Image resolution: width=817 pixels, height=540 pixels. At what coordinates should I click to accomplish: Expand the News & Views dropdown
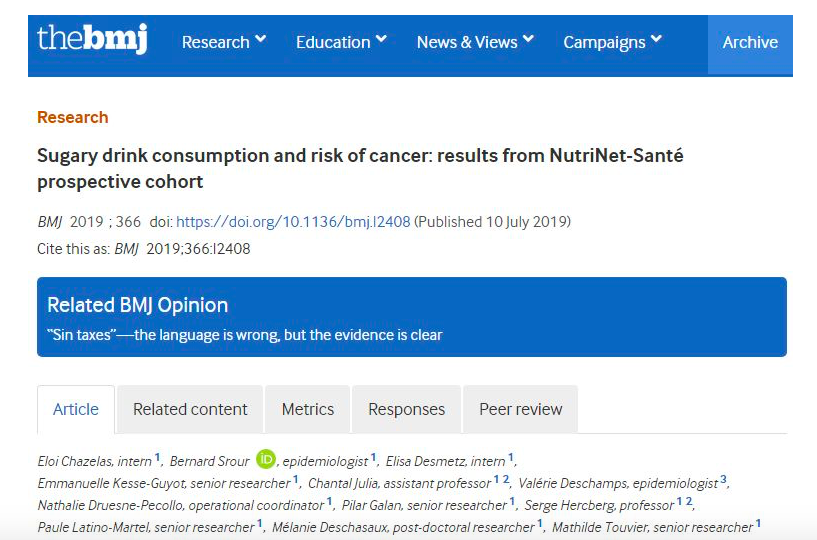(475, 42)
